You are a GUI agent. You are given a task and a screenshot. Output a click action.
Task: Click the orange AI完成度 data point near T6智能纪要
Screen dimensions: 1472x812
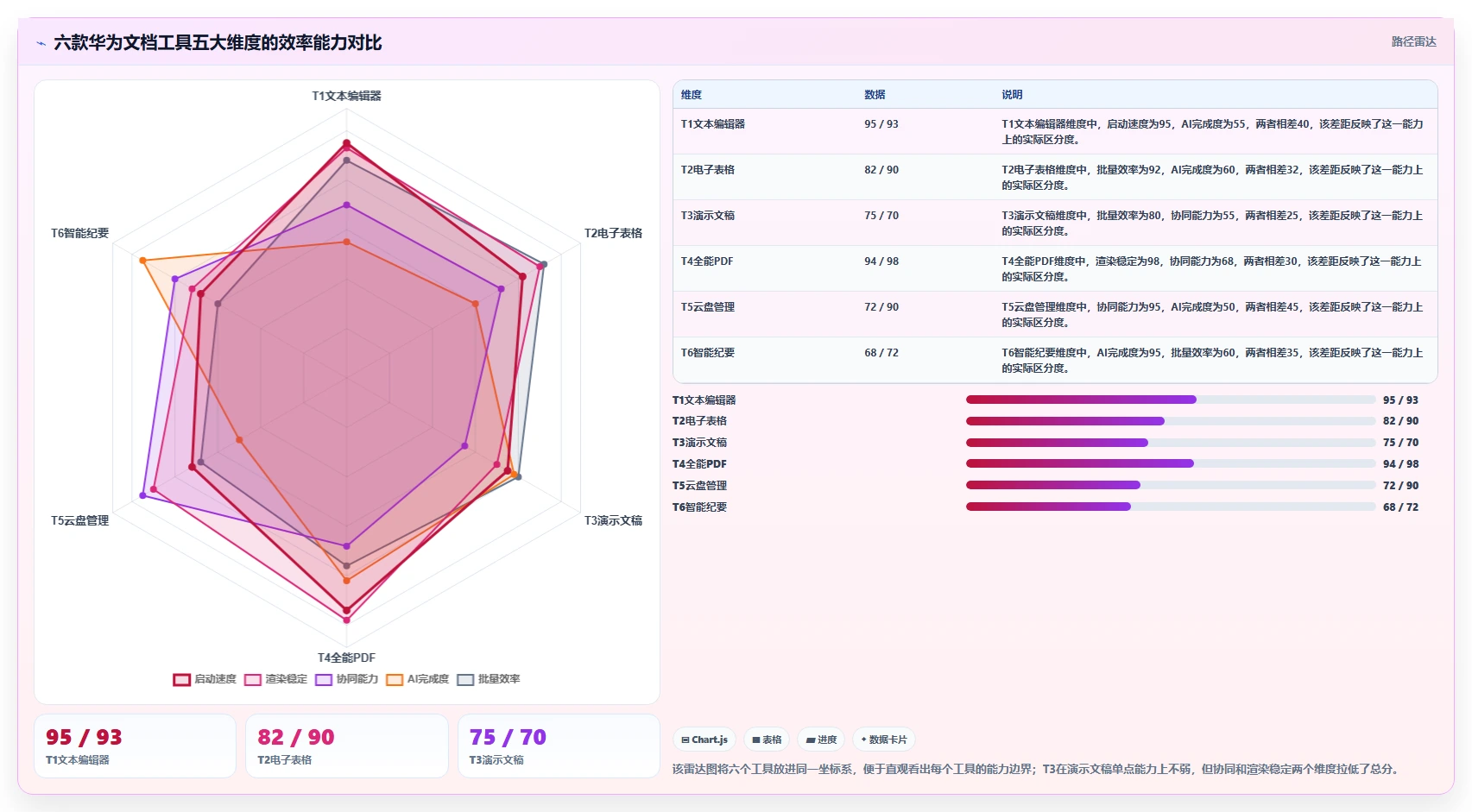pos(142,261)
